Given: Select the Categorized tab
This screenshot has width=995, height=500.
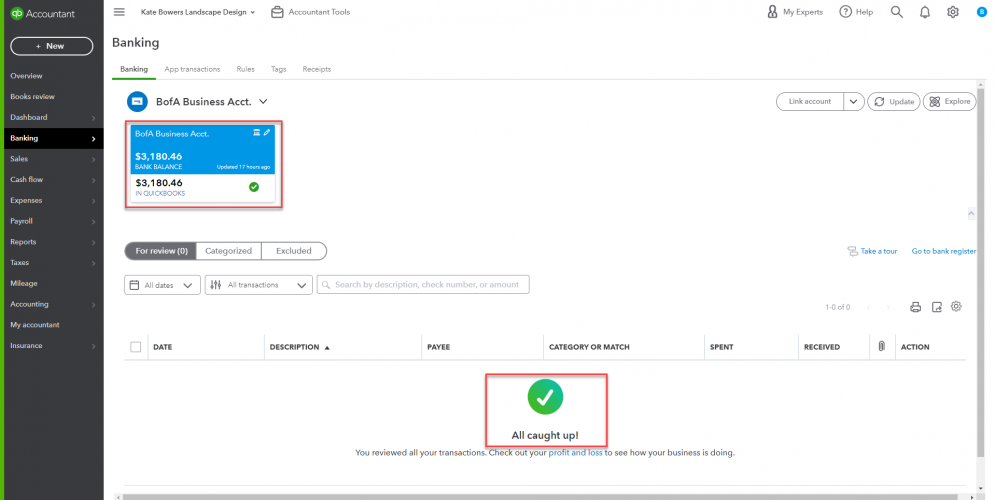Looking at the screenshot, I should tap(228, 251).
